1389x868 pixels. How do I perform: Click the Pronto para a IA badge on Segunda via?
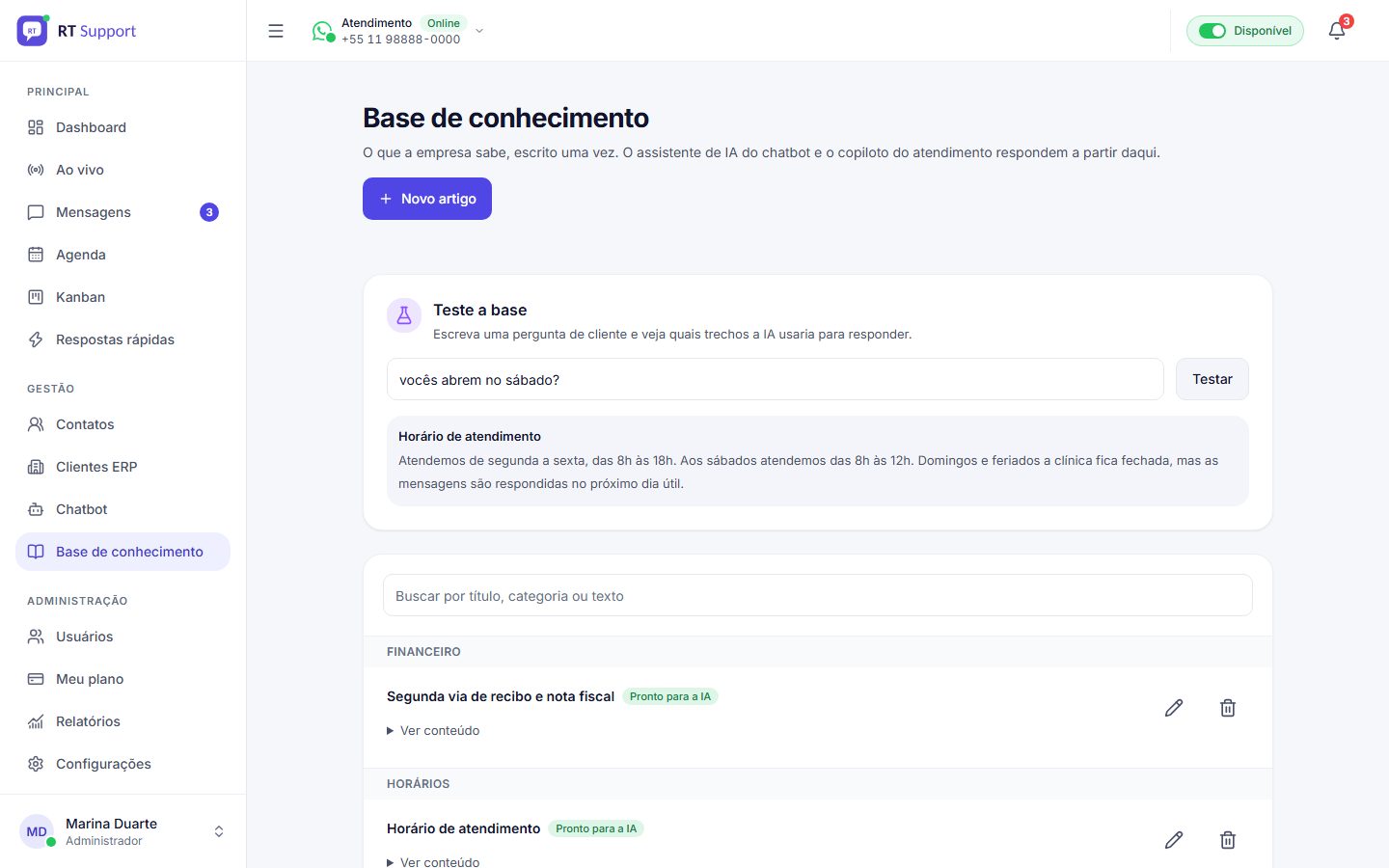[670, 696]
